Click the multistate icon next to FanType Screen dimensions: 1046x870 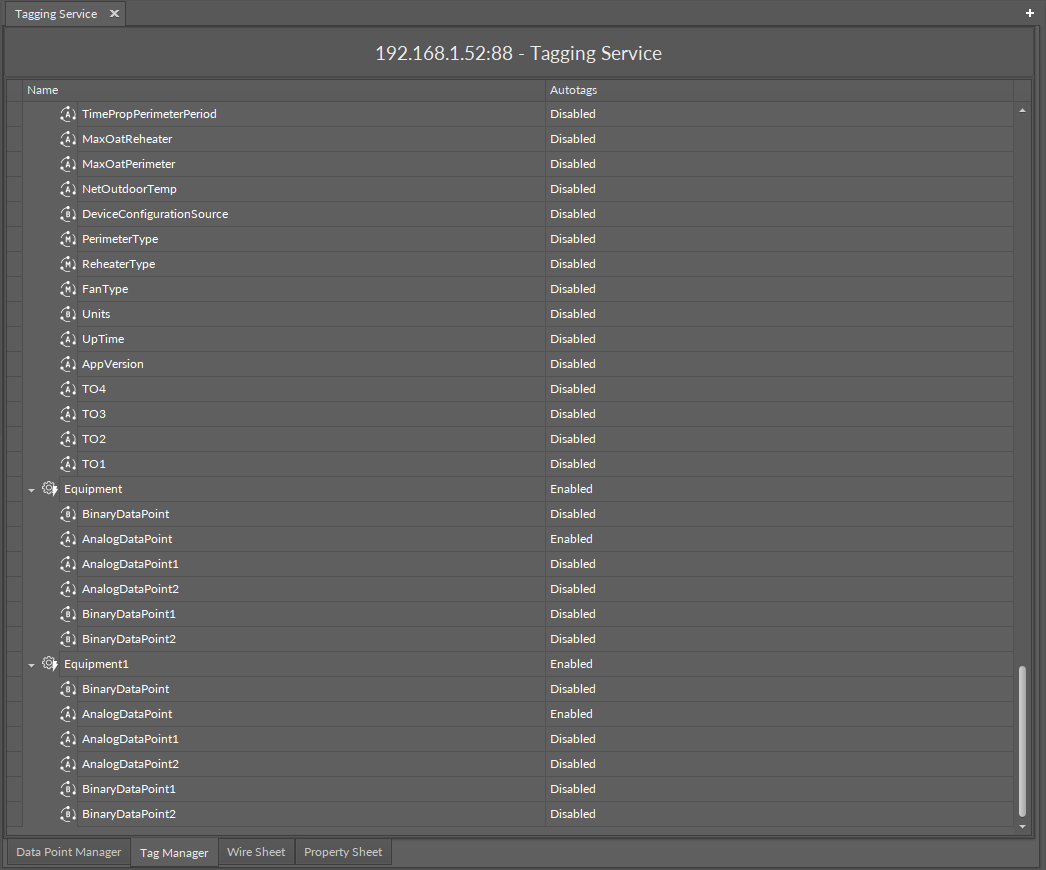click(67, 288)
